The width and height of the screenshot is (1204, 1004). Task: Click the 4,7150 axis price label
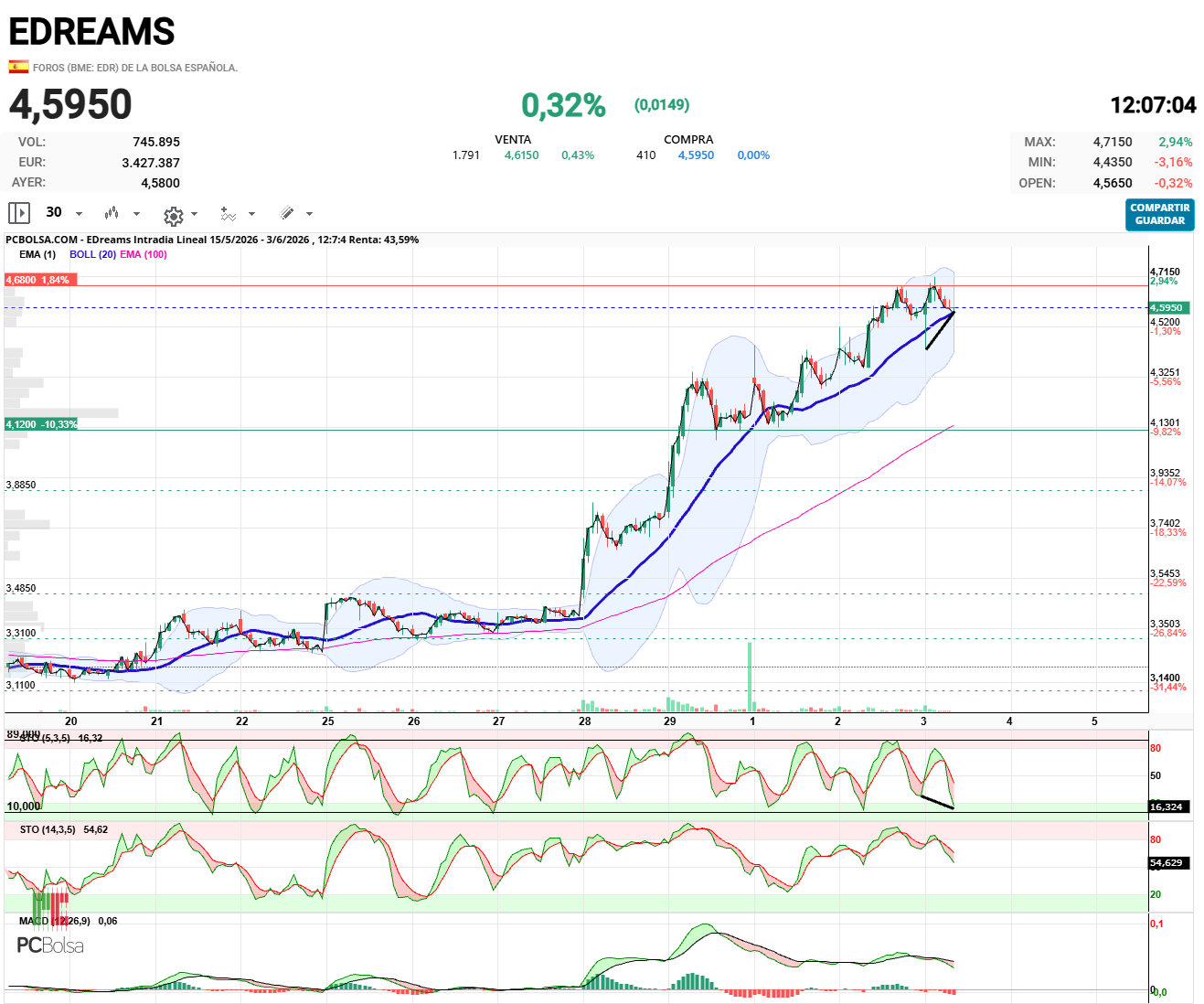pos(1166,272)
